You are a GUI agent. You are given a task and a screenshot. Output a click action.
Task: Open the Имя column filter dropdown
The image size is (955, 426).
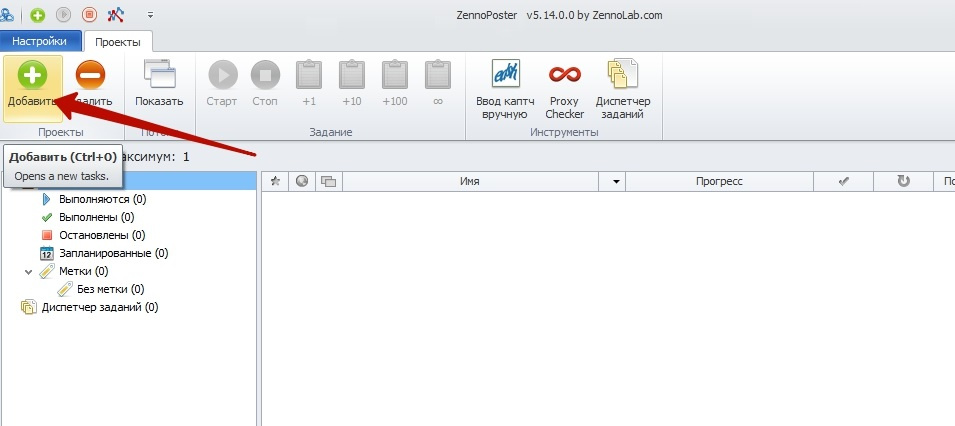616,181
